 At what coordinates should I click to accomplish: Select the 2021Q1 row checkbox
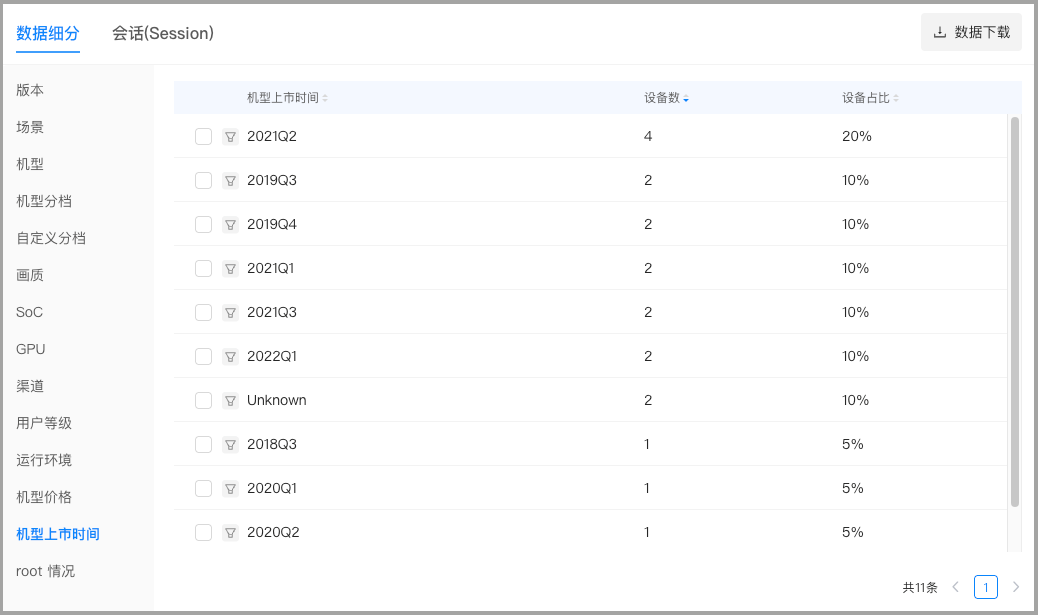point(203,269)
